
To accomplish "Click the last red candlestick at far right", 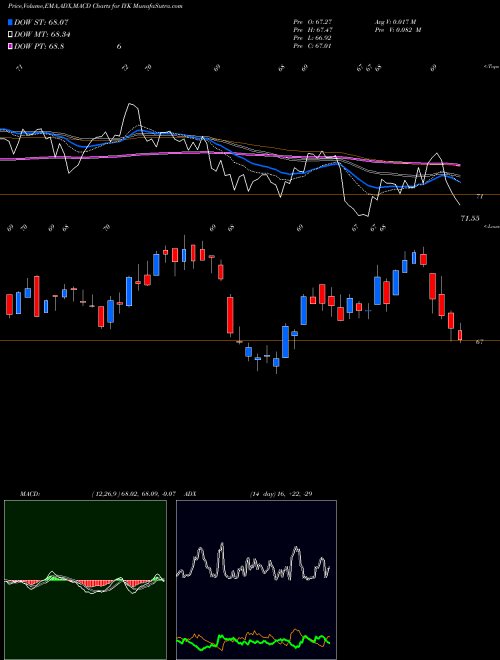I will point(460,335).
